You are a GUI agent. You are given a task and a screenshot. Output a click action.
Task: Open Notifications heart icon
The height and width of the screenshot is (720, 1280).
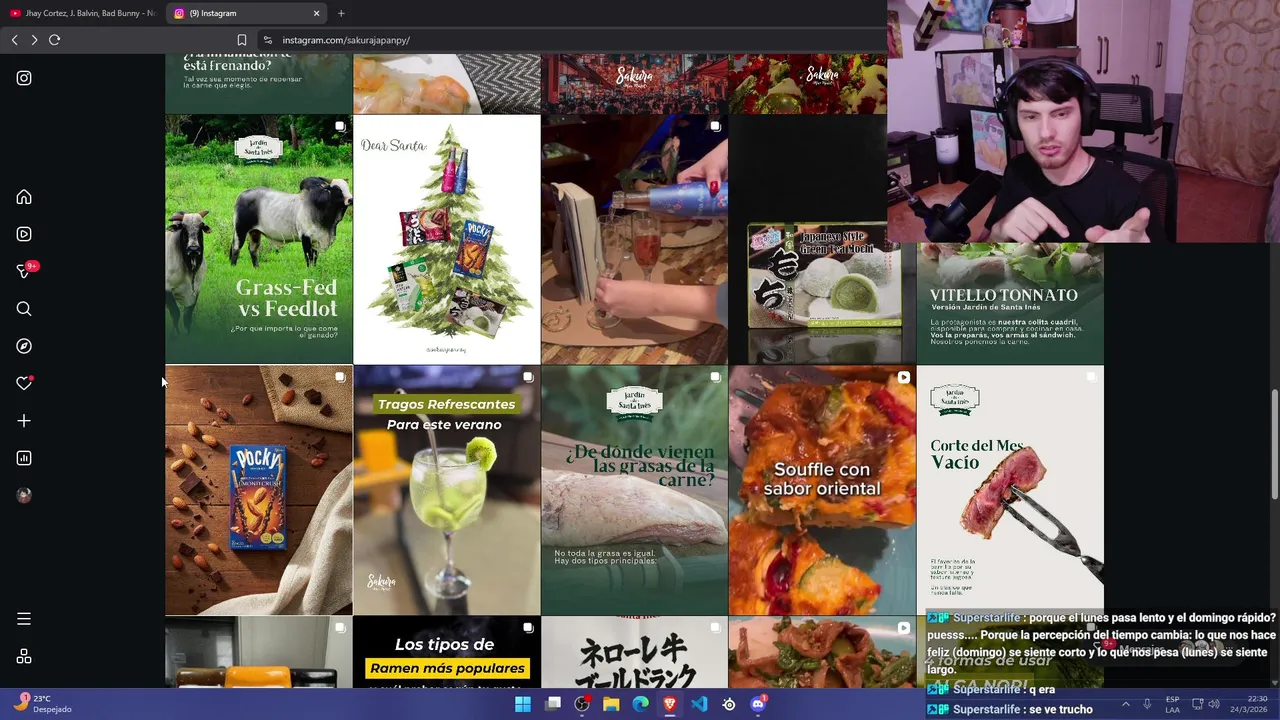pyautogui.click(x=24, y=383)
